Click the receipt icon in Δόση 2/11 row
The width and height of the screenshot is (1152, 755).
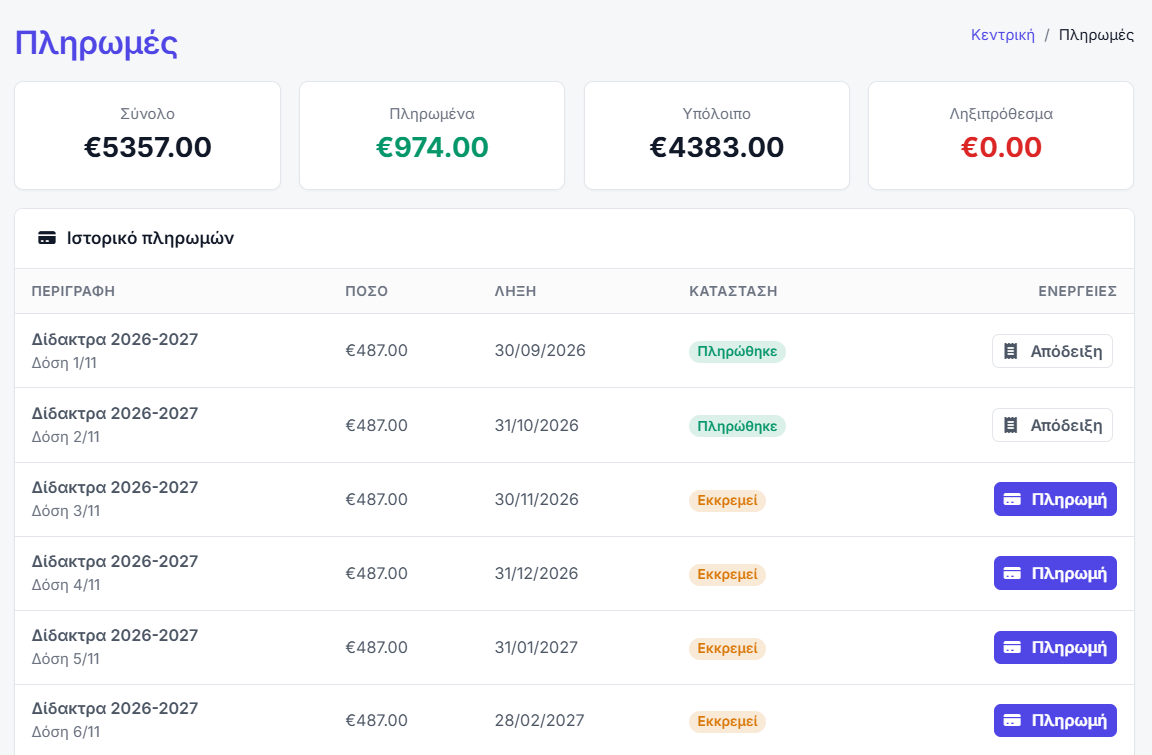pos(1011,425)
